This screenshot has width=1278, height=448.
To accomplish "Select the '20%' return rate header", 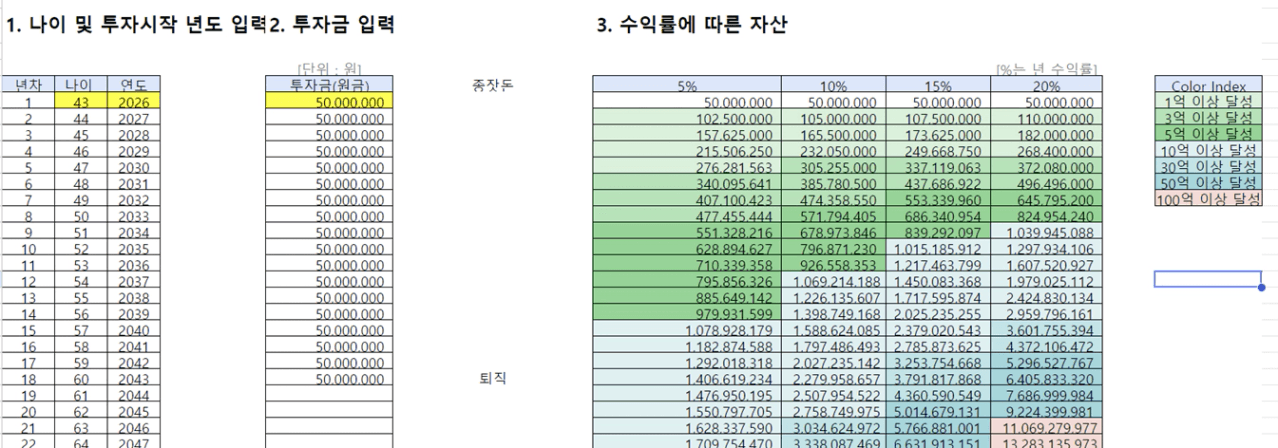I will (x=1047, y=86).
